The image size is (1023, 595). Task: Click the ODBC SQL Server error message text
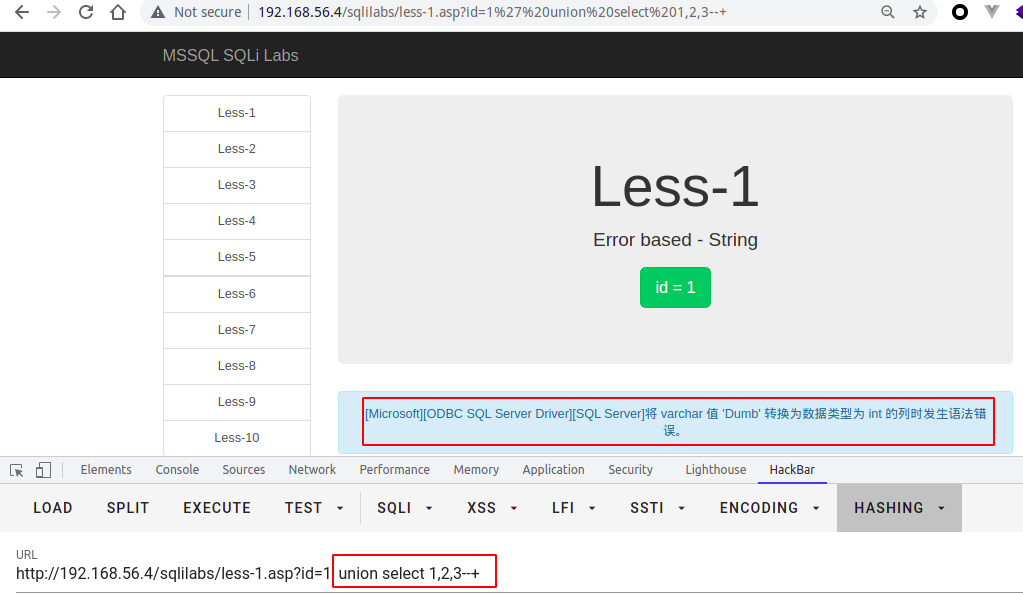(675, 421)
